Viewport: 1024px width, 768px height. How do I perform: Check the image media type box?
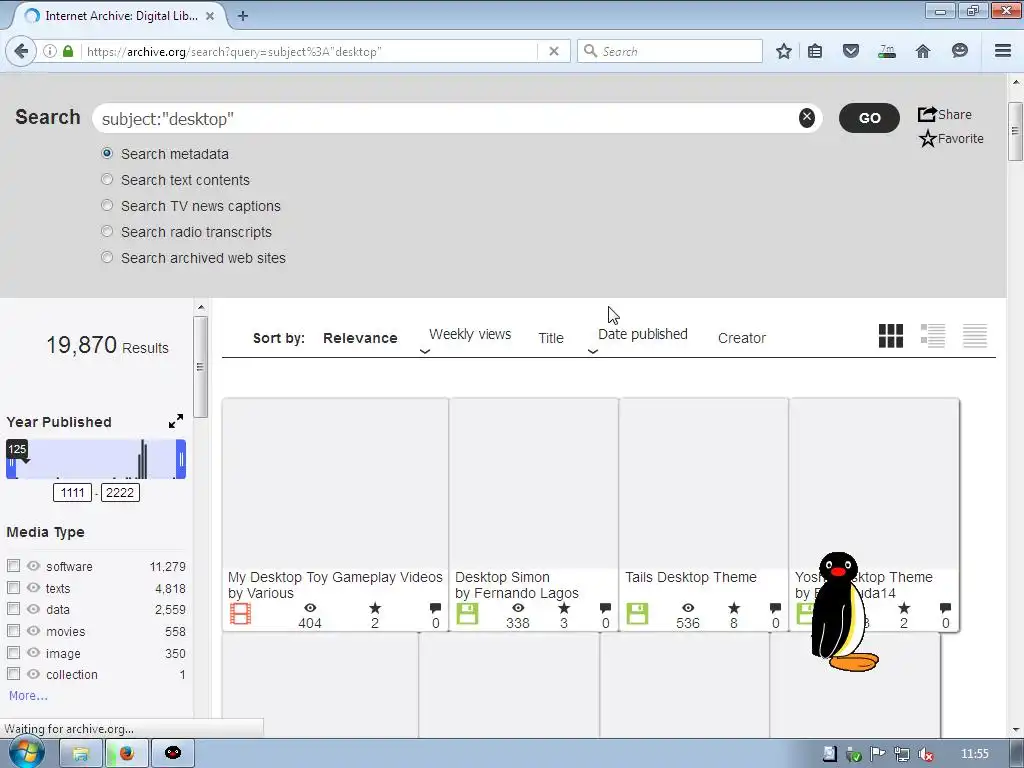coord(13,652)
